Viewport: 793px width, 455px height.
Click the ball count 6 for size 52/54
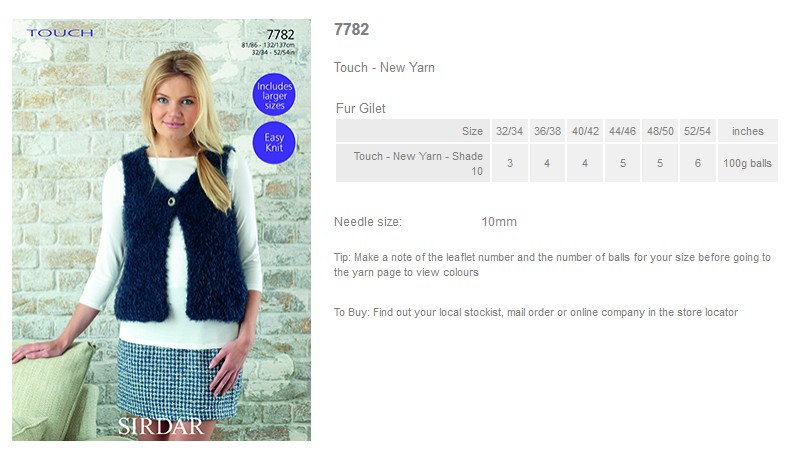click(x=697, y=163)
